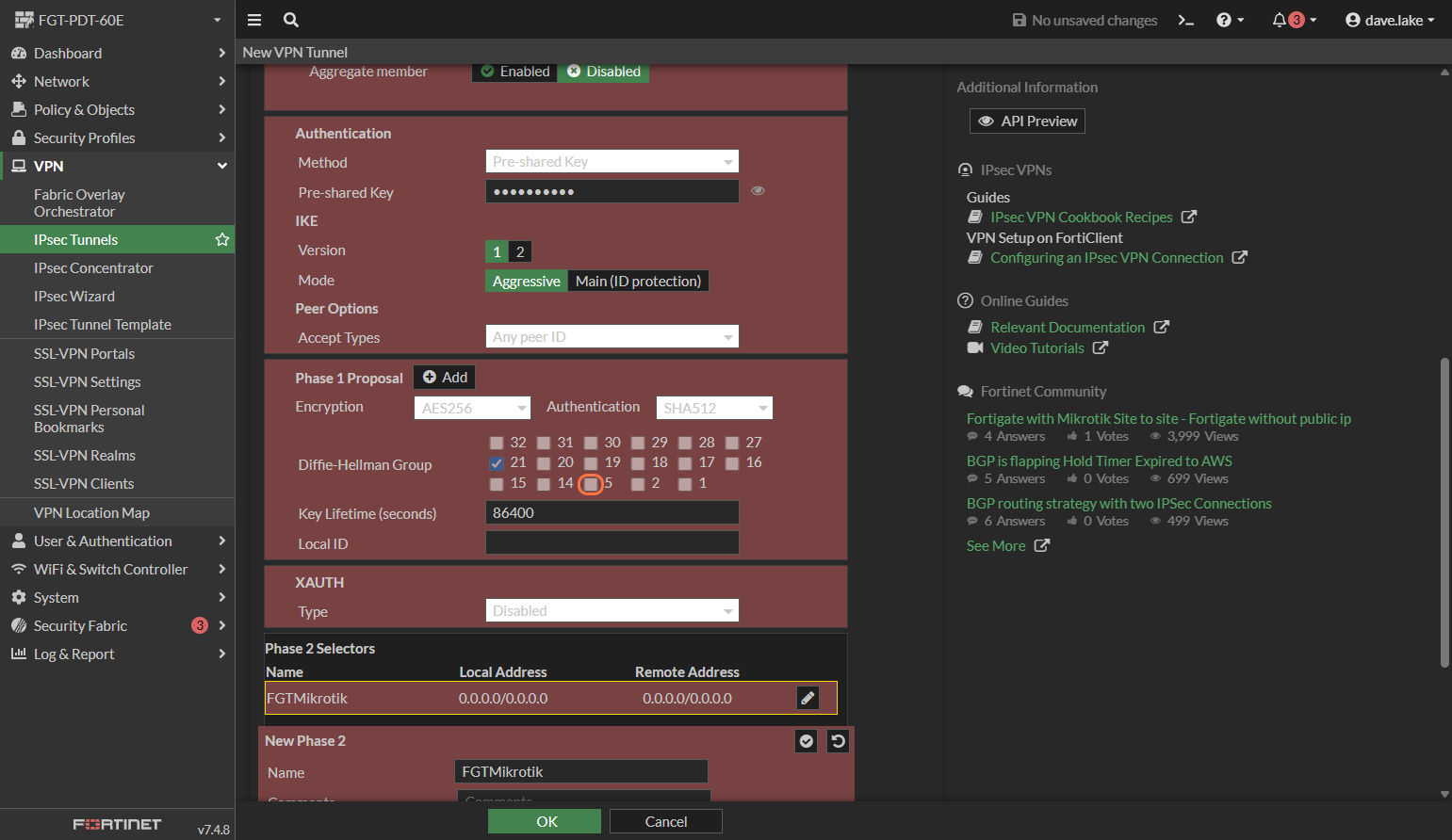Open the XAUTH Type dropdown
The width and height of the screenshot is (1452, 840).
pyautogui.click(x=612, y=611)
